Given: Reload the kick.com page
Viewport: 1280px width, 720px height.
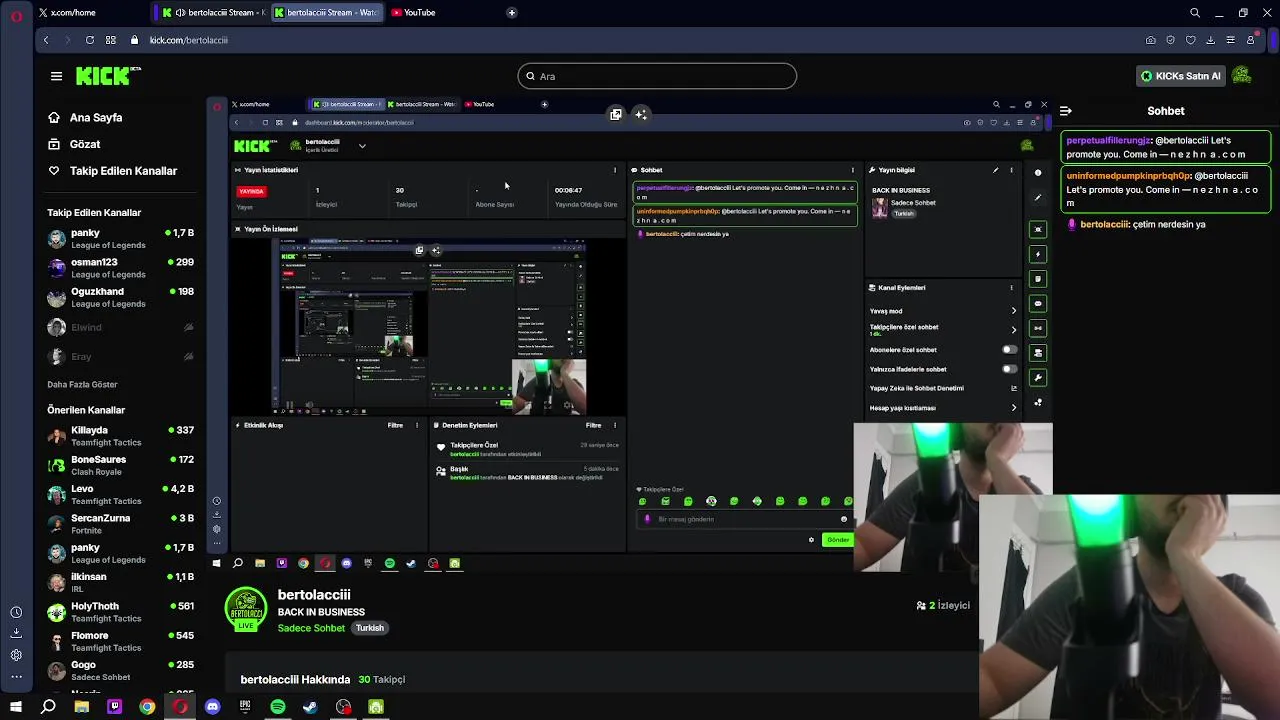Looking at the screenshot, I should 90,40.
